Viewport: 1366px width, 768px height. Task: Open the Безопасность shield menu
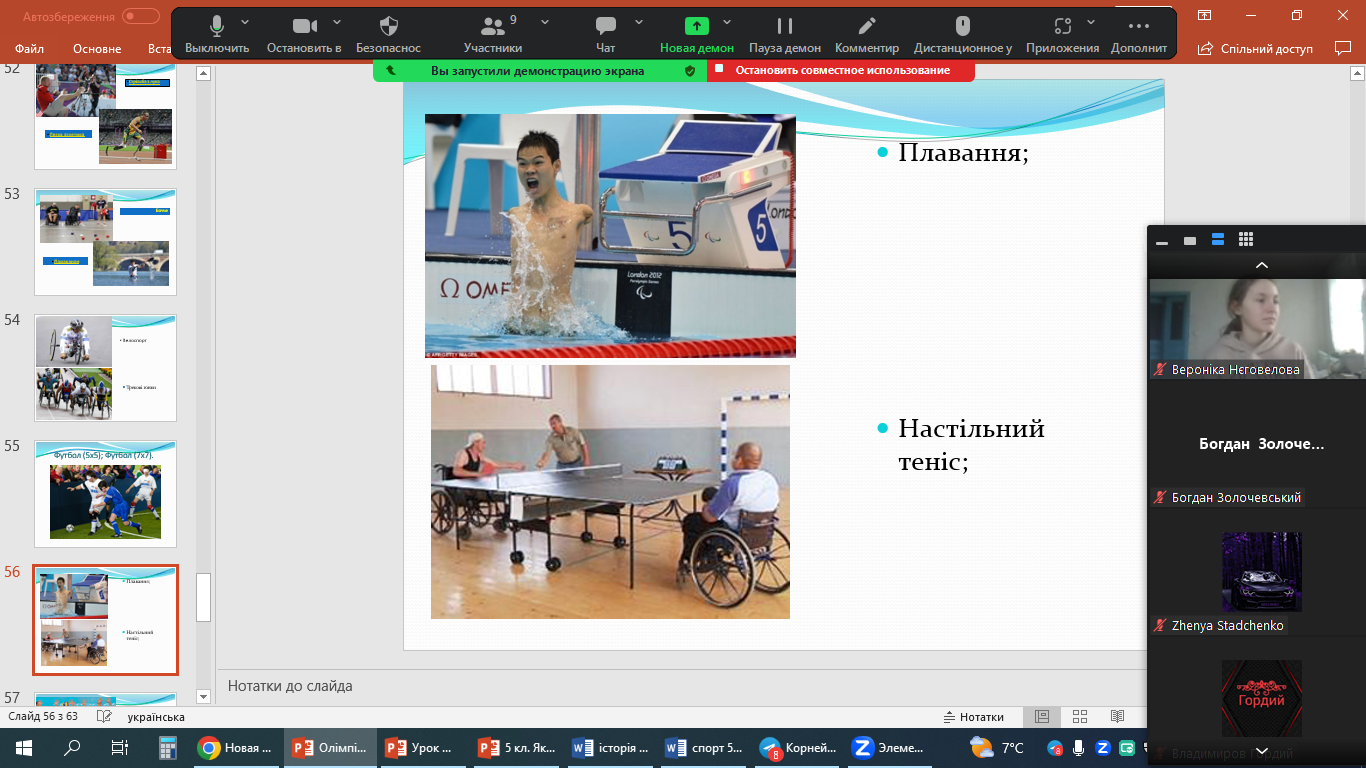[x=389, y=35]
